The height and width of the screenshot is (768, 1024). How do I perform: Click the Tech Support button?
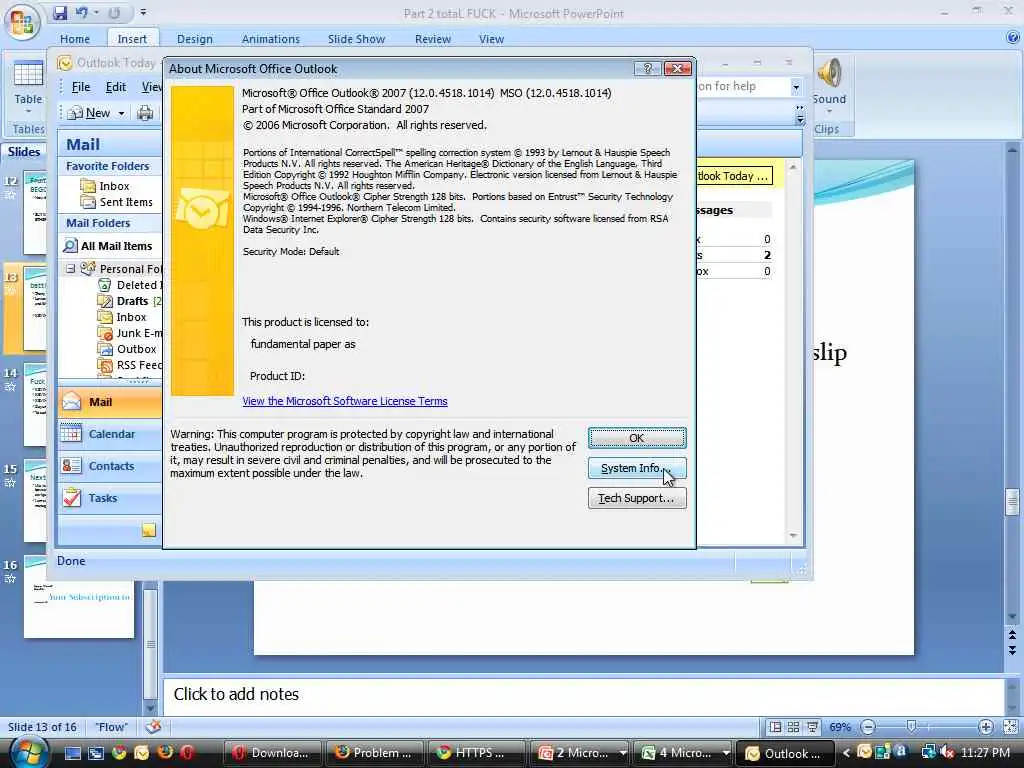[637, 498]
